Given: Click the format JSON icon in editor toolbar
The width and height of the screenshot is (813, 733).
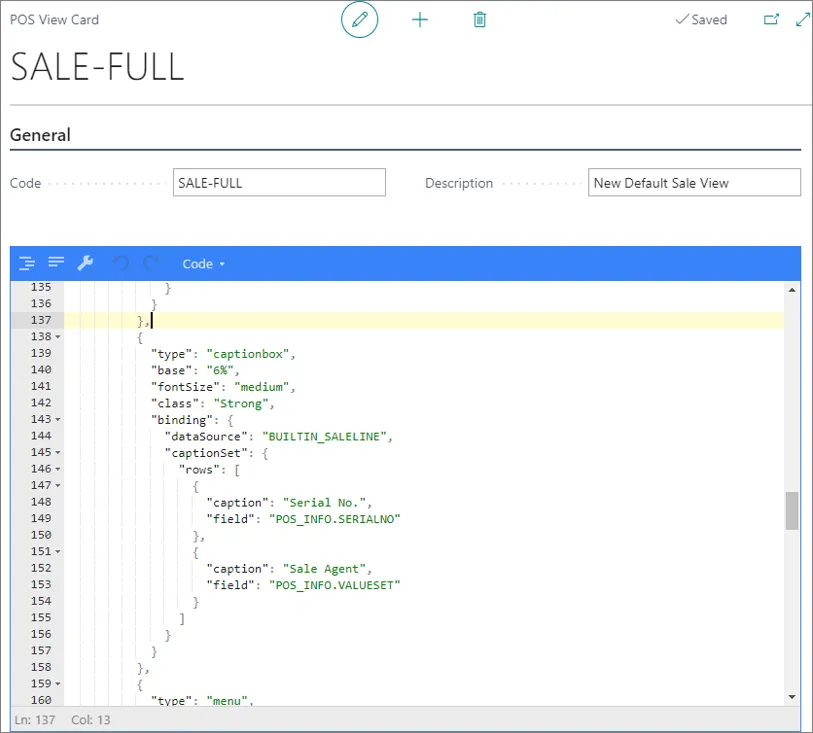Looking at the screenshot, I should pos(27,263).
